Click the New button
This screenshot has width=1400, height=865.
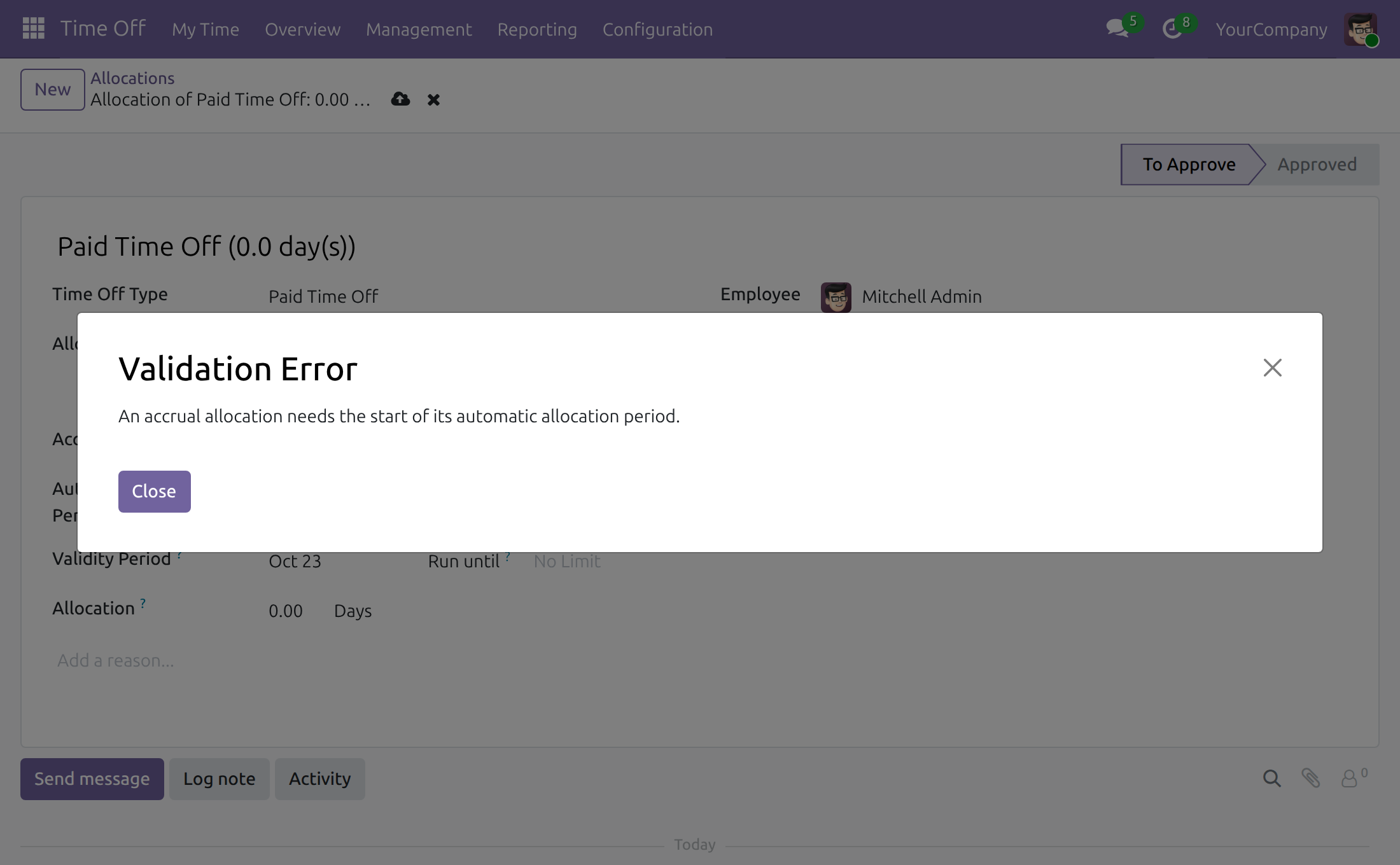[53, 90]
